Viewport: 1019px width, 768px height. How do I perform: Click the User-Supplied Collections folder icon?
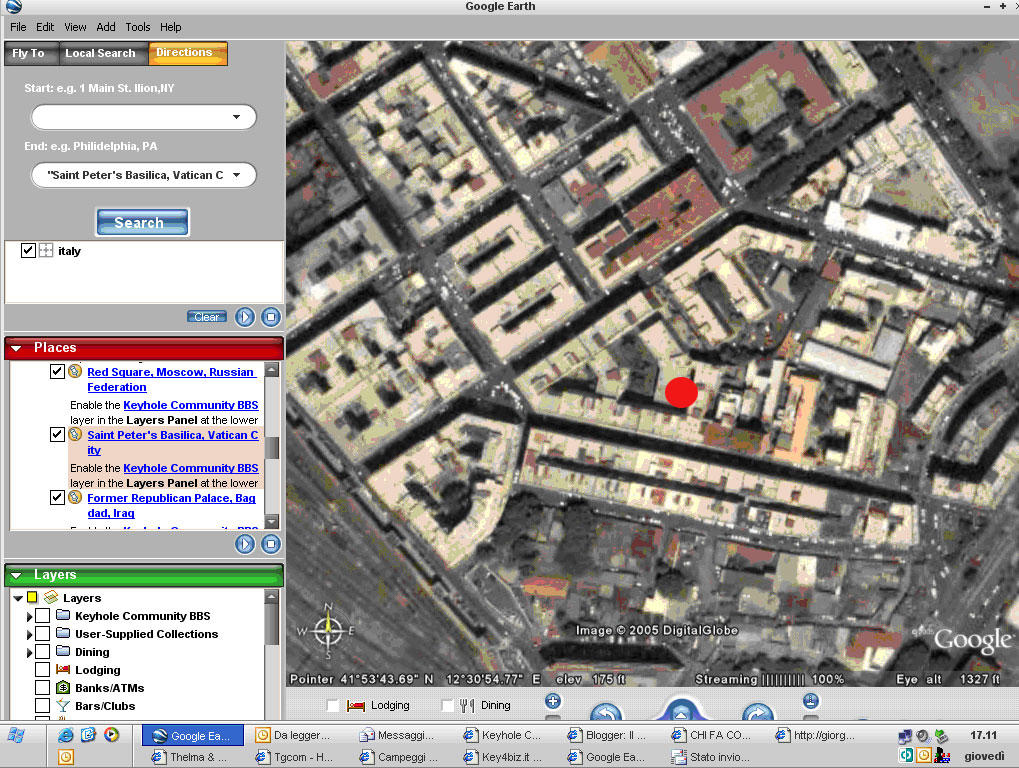click(x=63, y=633)
